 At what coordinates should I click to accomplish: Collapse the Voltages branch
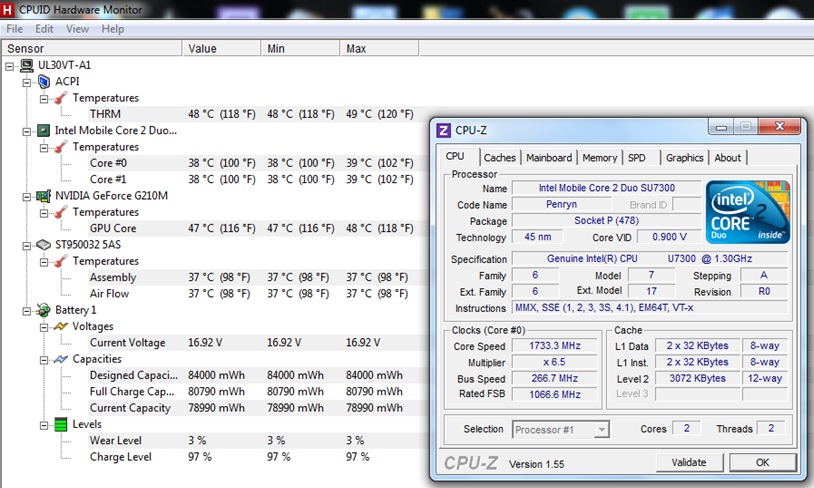click(44, 327)
